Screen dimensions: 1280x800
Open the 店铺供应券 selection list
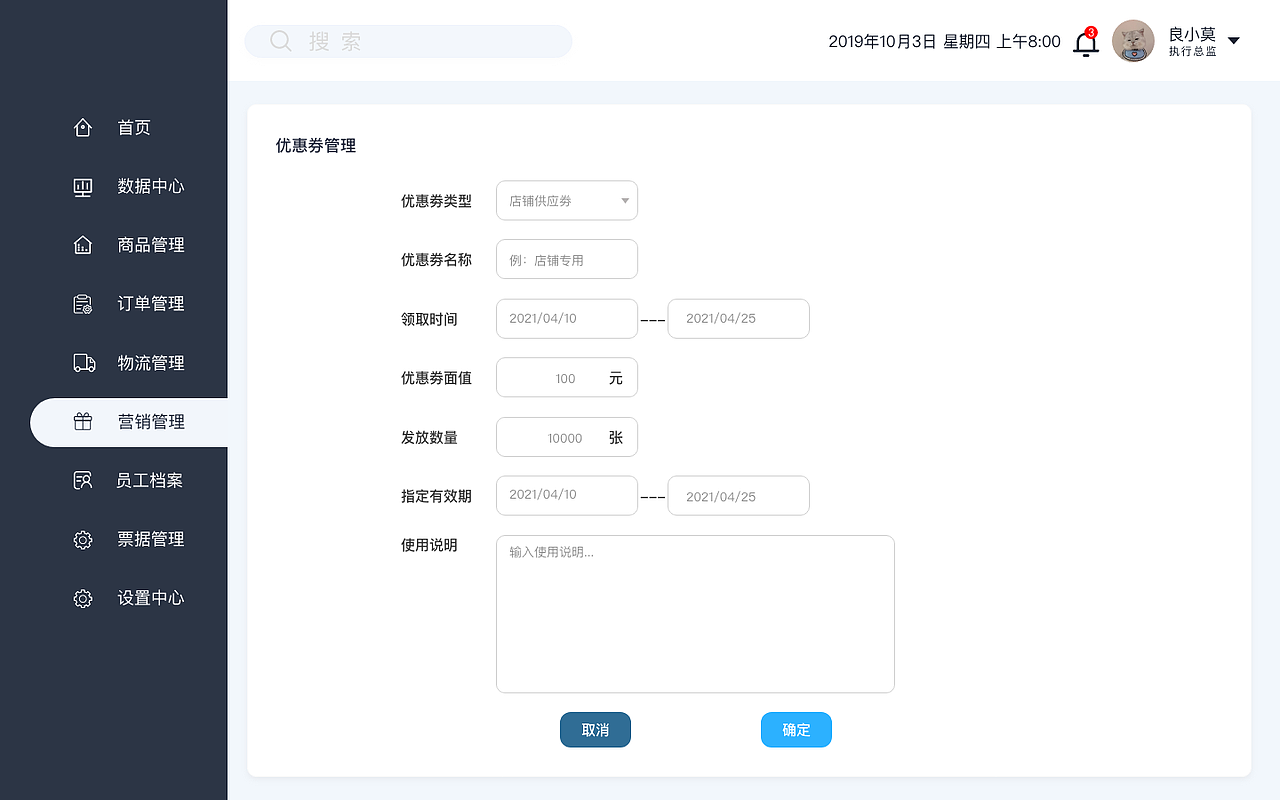pyautogui.click(x=566, y=200)
